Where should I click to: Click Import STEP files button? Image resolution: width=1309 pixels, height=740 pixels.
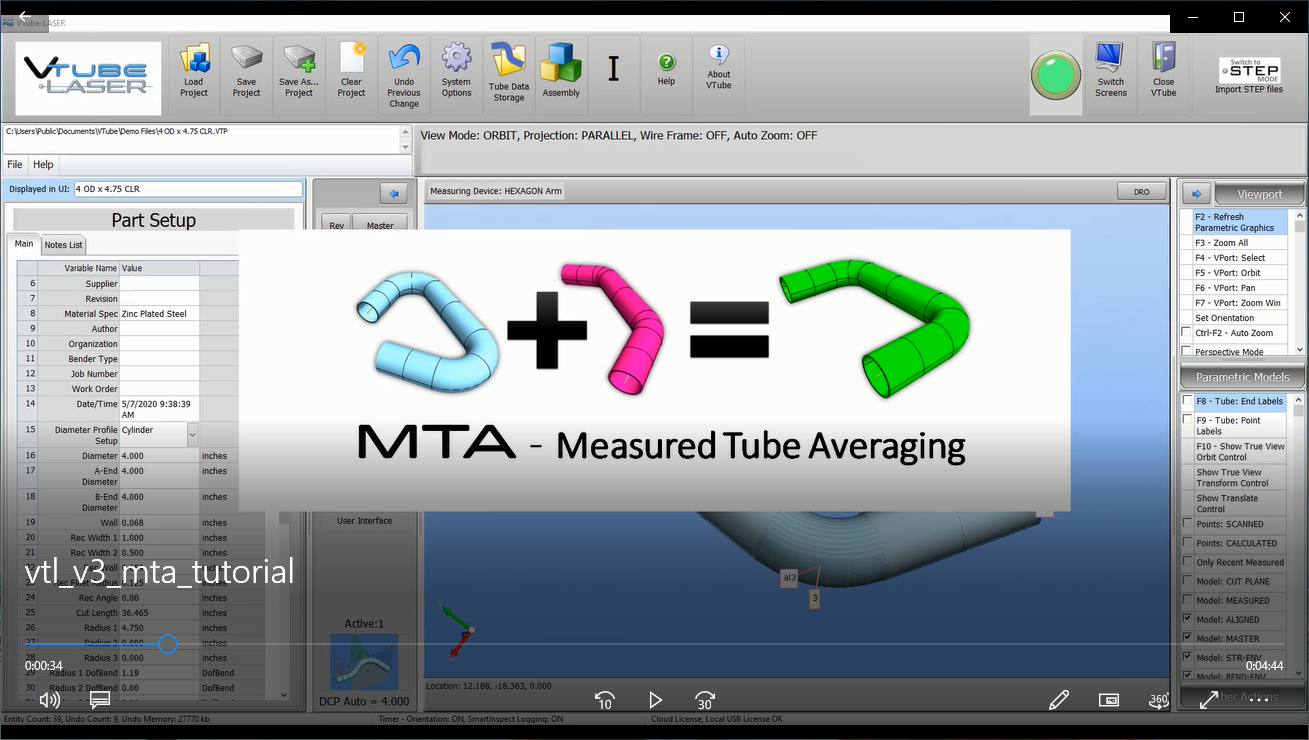[x=1248, y=76]
